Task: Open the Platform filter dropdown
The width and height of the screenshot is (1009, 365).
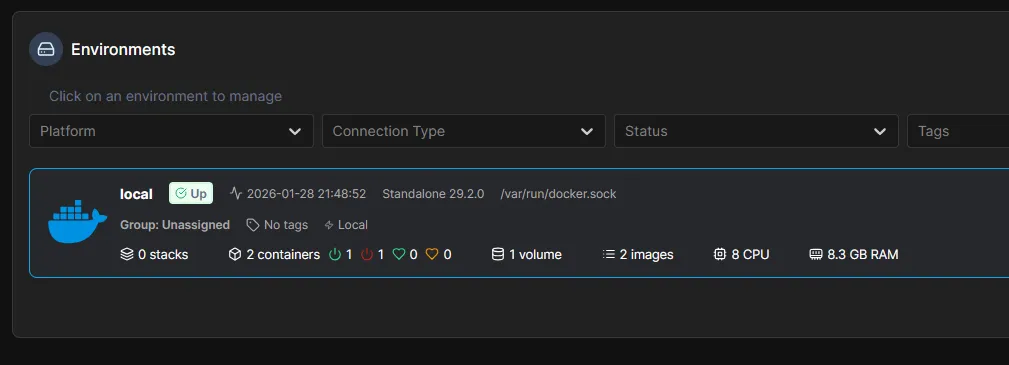Action: [171, 131]
